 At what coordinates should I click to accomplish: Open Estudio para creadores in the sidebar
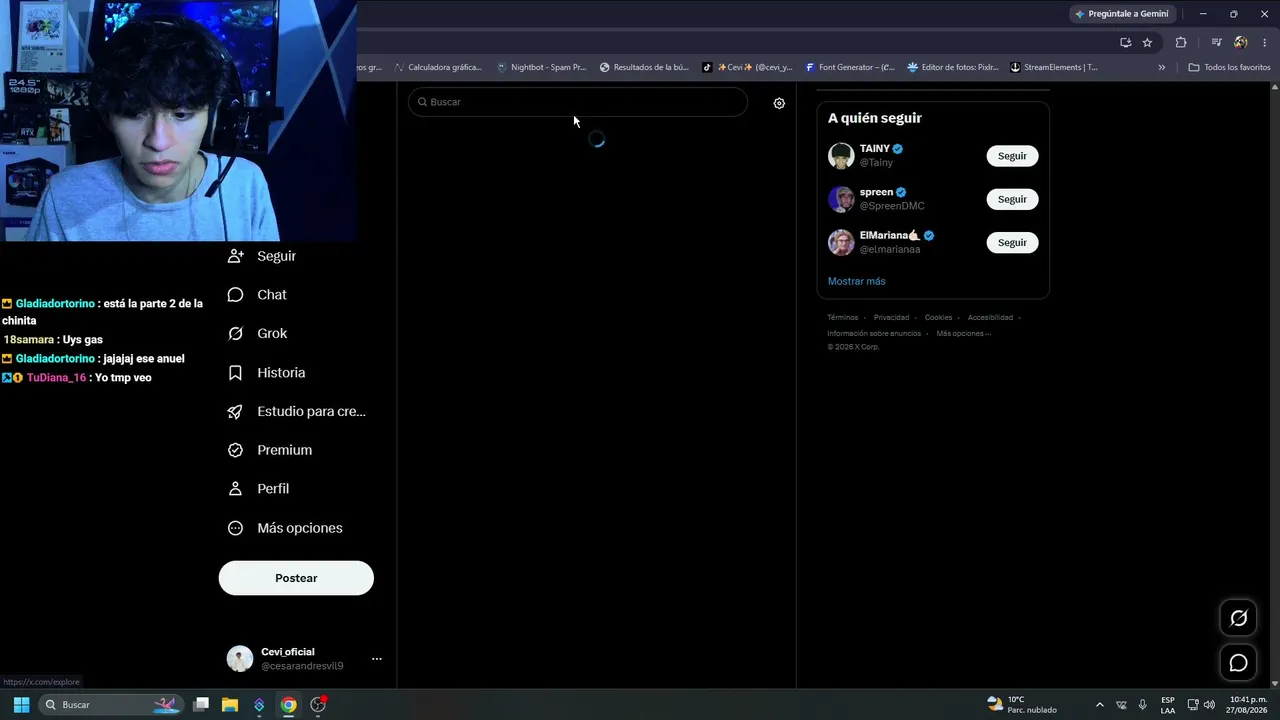(x=296, y=411)
